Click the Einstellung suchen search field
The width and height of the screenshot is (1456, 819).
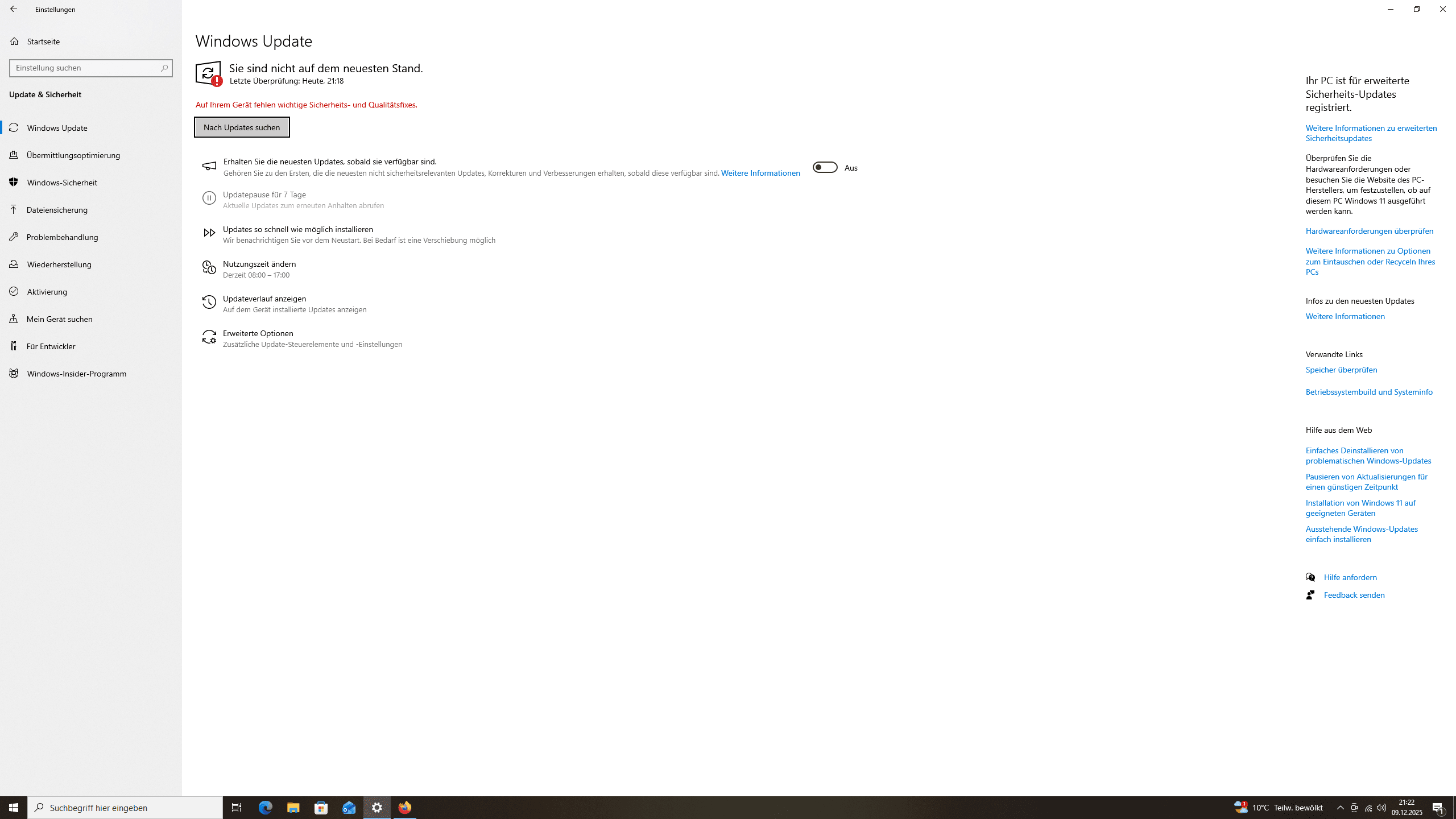click(x=85, y=68)
